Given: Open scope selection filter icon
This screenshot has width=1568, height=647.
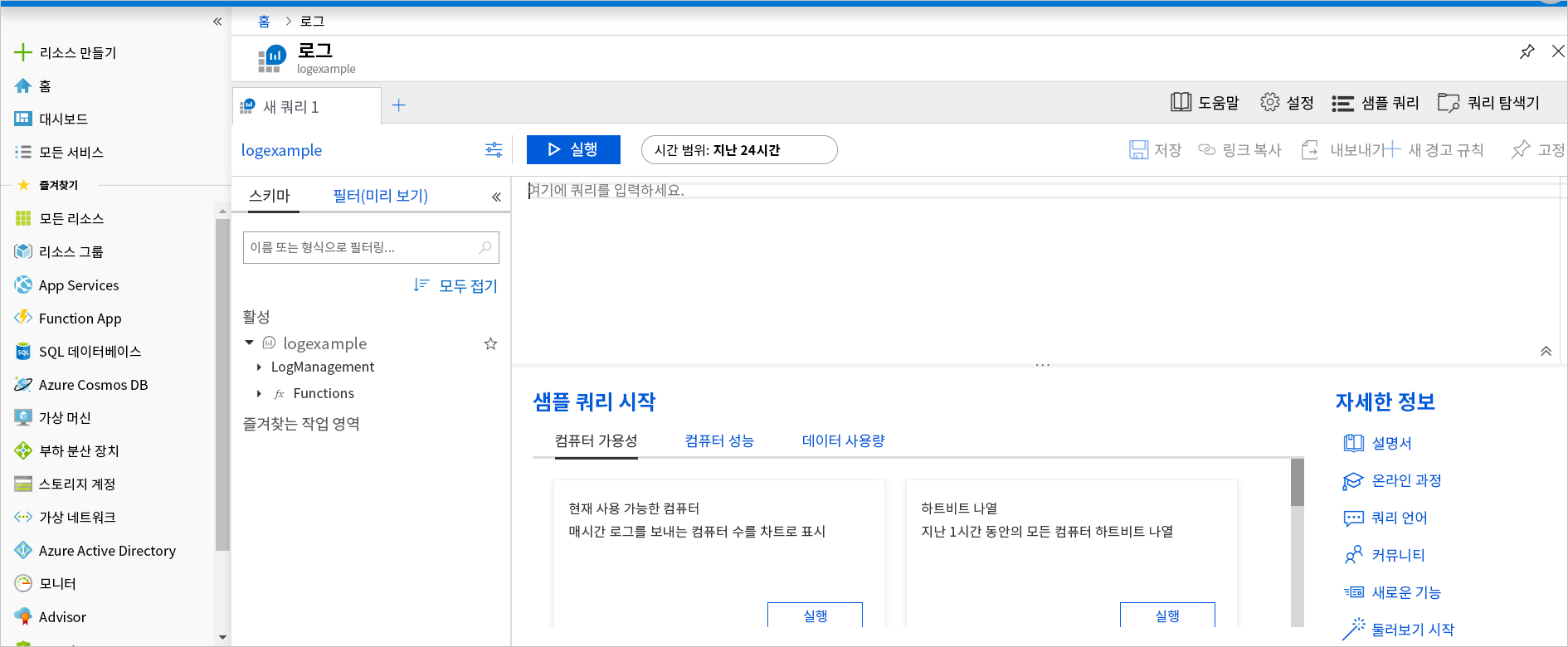Looking at the screenshot, I should 494,150.
